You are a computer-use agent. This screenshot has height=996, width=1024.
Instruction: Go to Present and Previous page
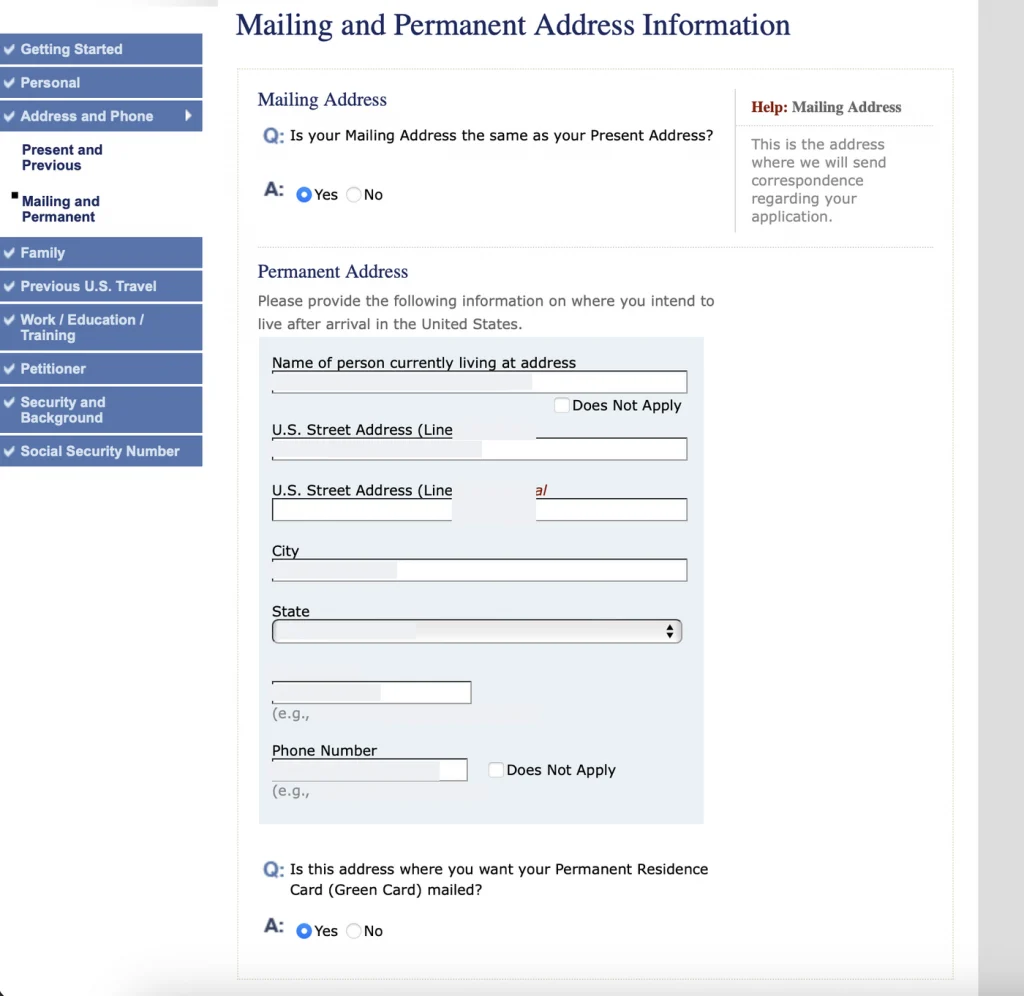tap(62, 157)
